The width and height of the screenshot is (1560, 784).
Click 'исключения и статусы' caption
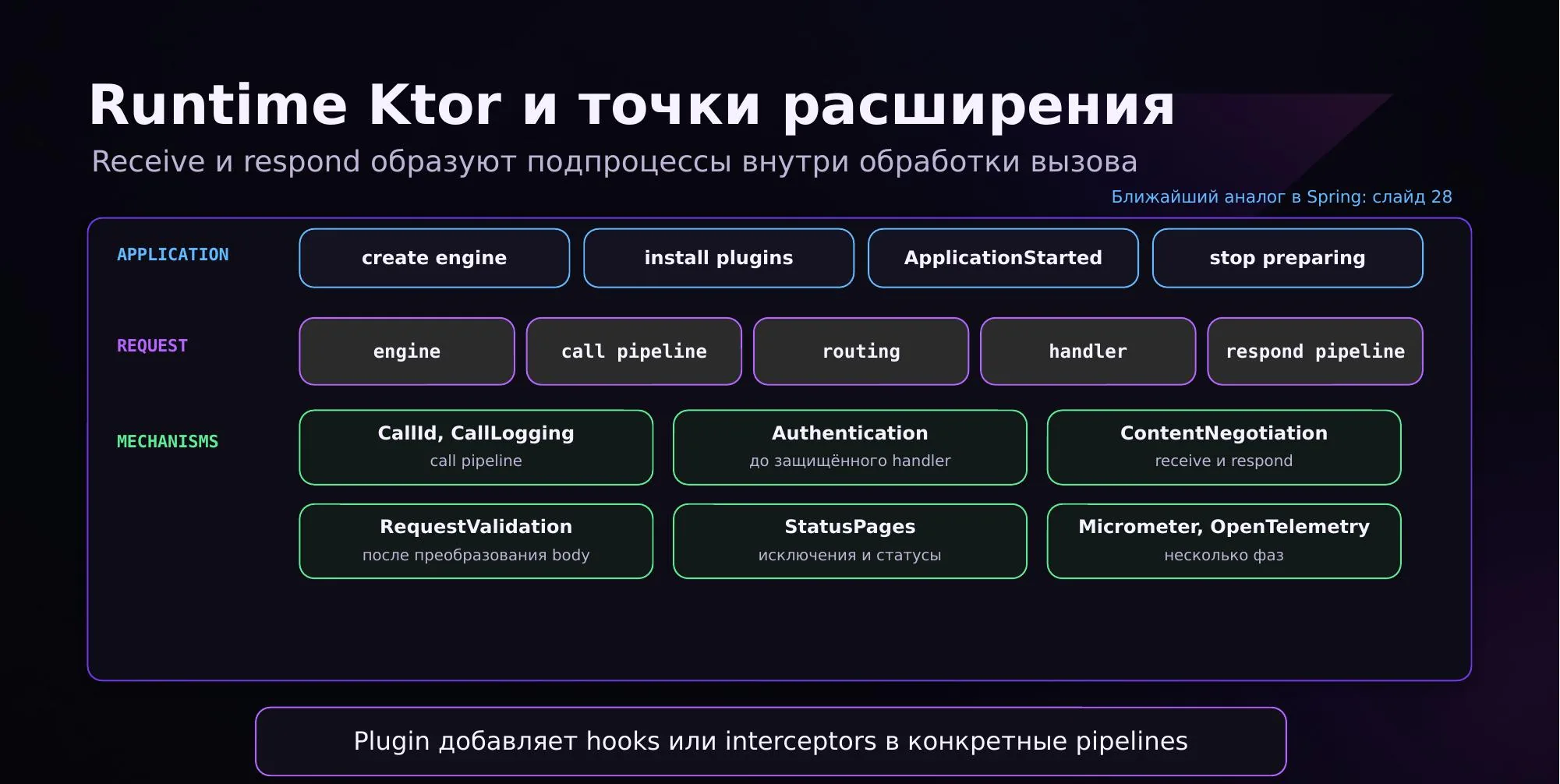(x=850, y=555)
